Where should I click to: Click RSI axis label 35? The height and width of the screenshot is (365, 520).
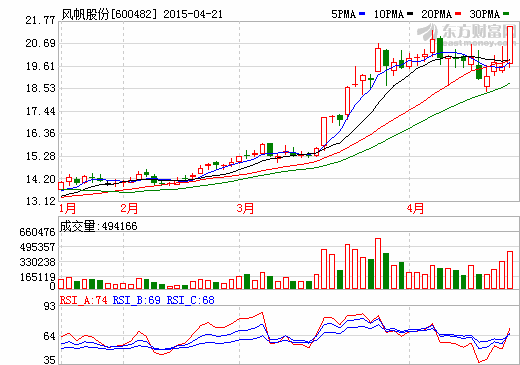click(50, 360)
